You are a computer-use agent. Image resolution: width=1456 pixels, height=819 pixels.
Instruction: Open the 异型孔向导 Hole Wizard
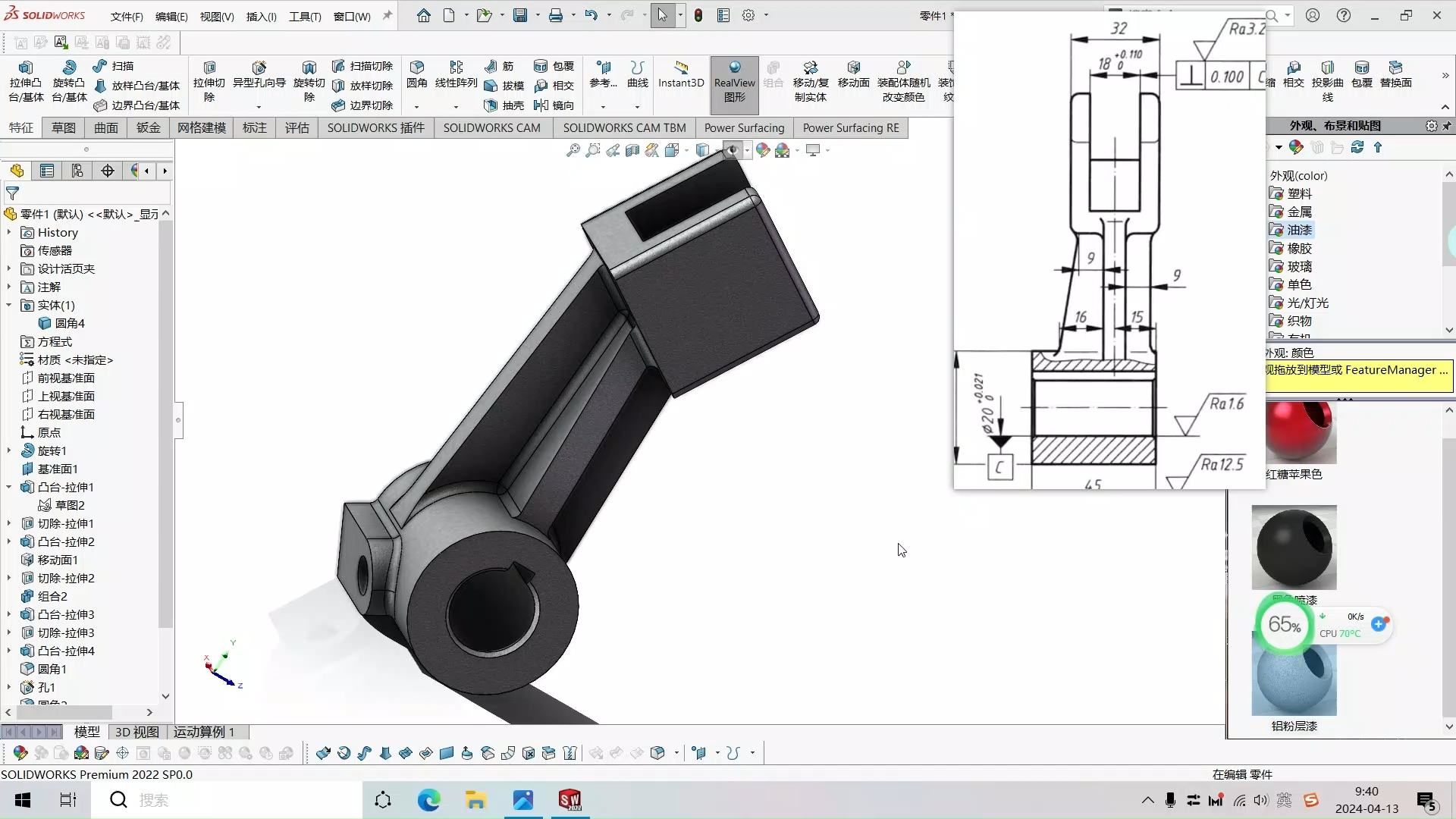(260, 80)
